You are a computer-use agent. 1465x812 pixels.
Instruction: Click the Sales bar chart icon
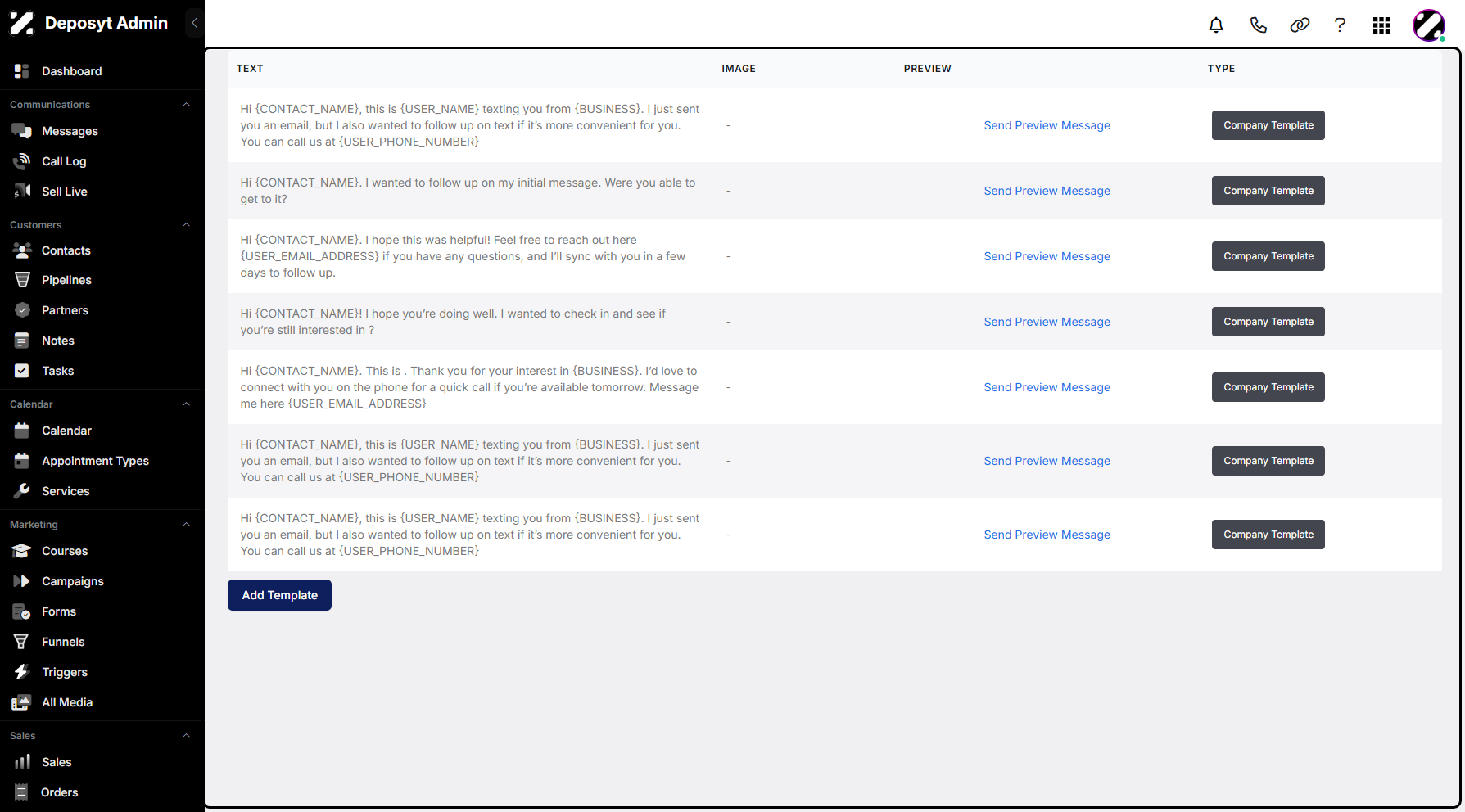click(22, 762)
